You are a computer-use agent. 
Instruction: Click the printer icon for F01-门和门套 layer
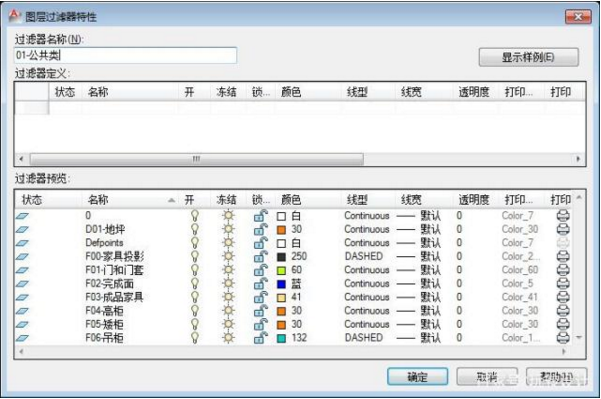pyautogui.click(x=563, y=270)
